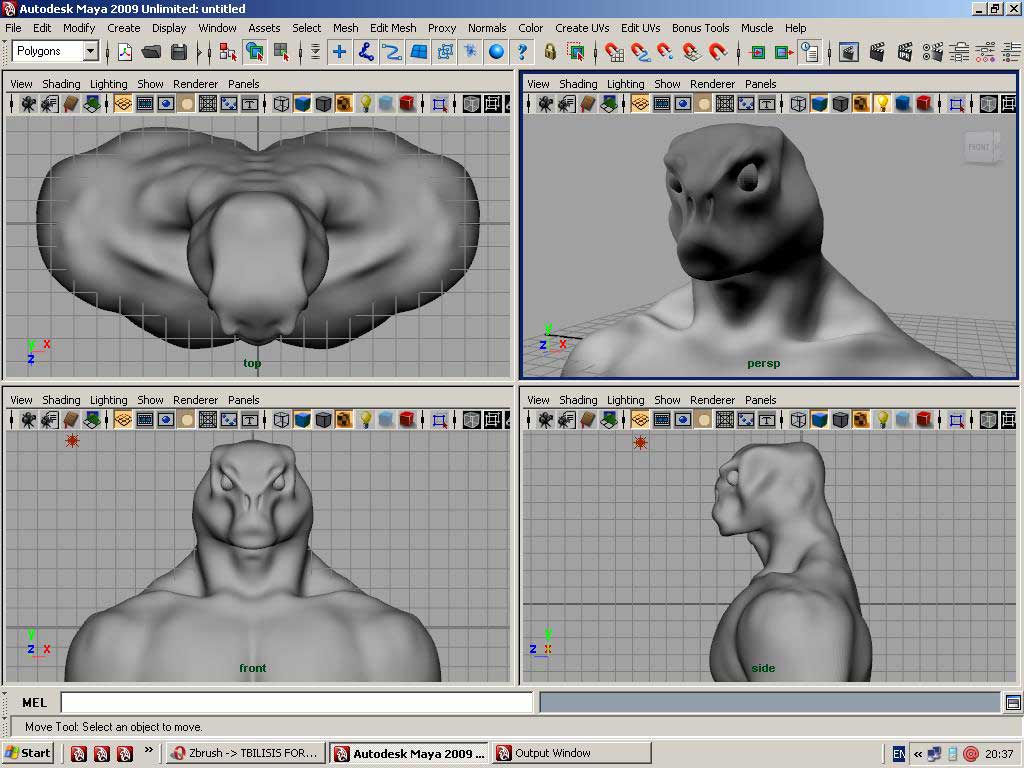Enable snap to curves magnet icon
This screenshot has width=1024, height=768.
(640, 51)
